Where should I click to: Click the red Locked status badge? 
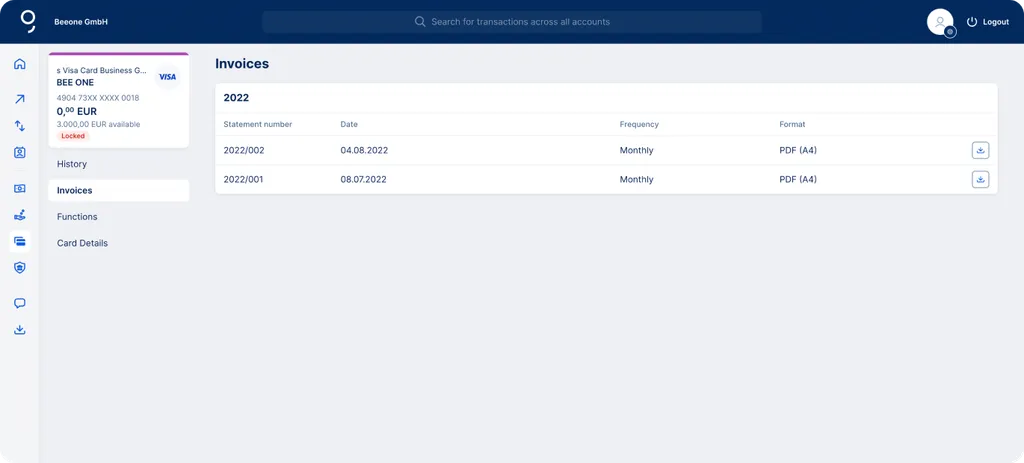click(73, 136)
